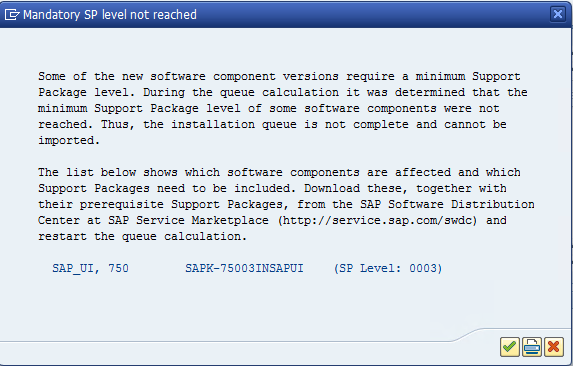Click the line starting 'Some of the new software'
Image resolution: width=573 pixels, height=366 pixels.
[x=279, y=76]
